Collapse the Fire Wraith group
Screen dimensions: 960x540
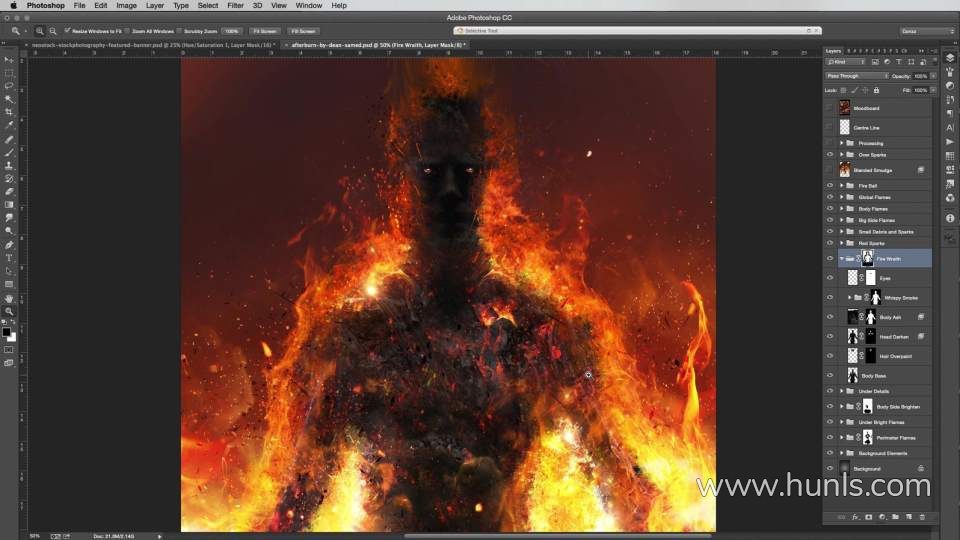click(842, 258)
